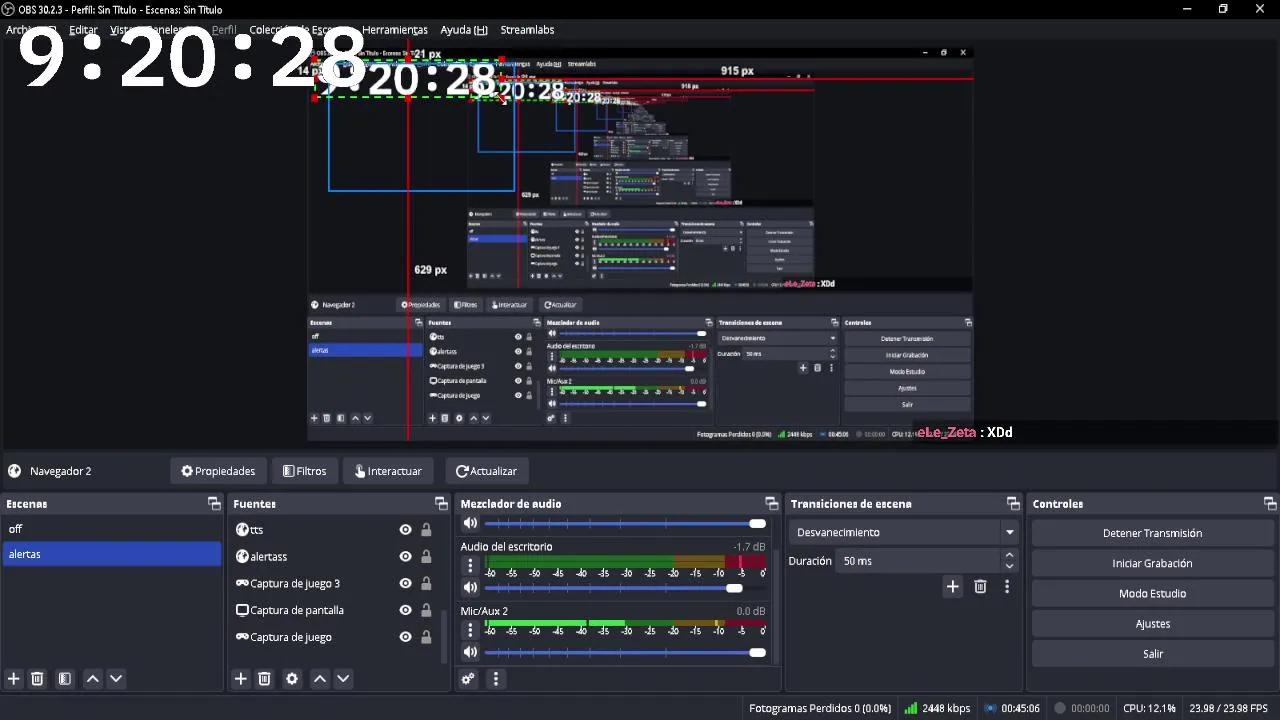Screen dimensions: 1280x720
Task: Open the Streamlabs menu
Action: pyautogui.click(x=527, y=30)
